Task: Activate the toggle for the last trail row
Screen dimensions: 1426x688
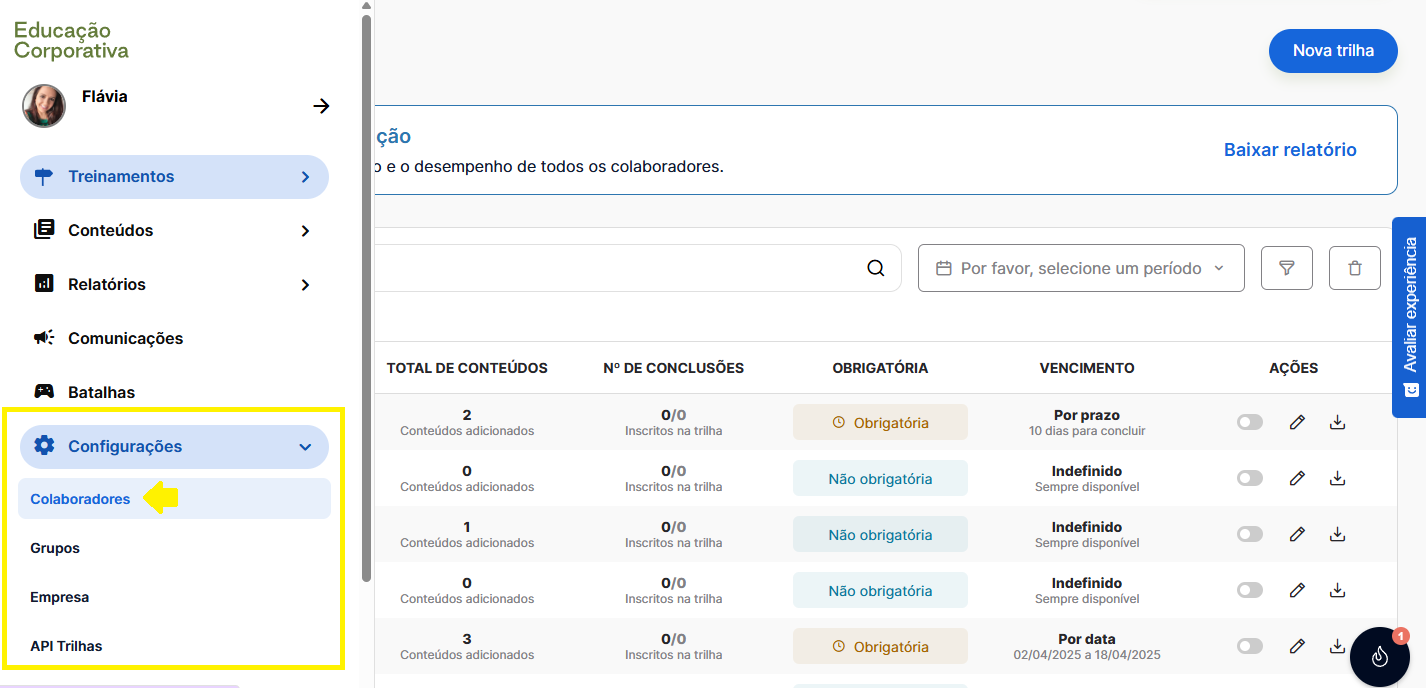Action: 1249,646
